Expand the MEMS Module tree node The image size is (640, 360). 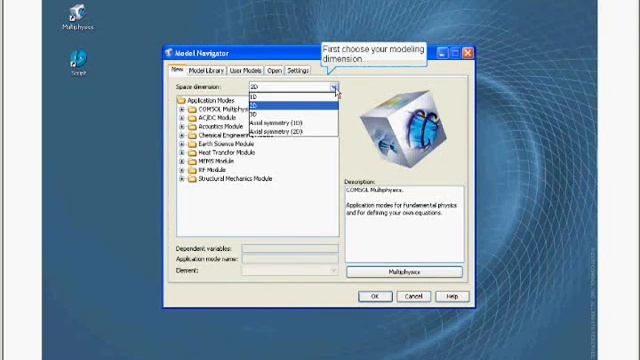tap(182, 161)
